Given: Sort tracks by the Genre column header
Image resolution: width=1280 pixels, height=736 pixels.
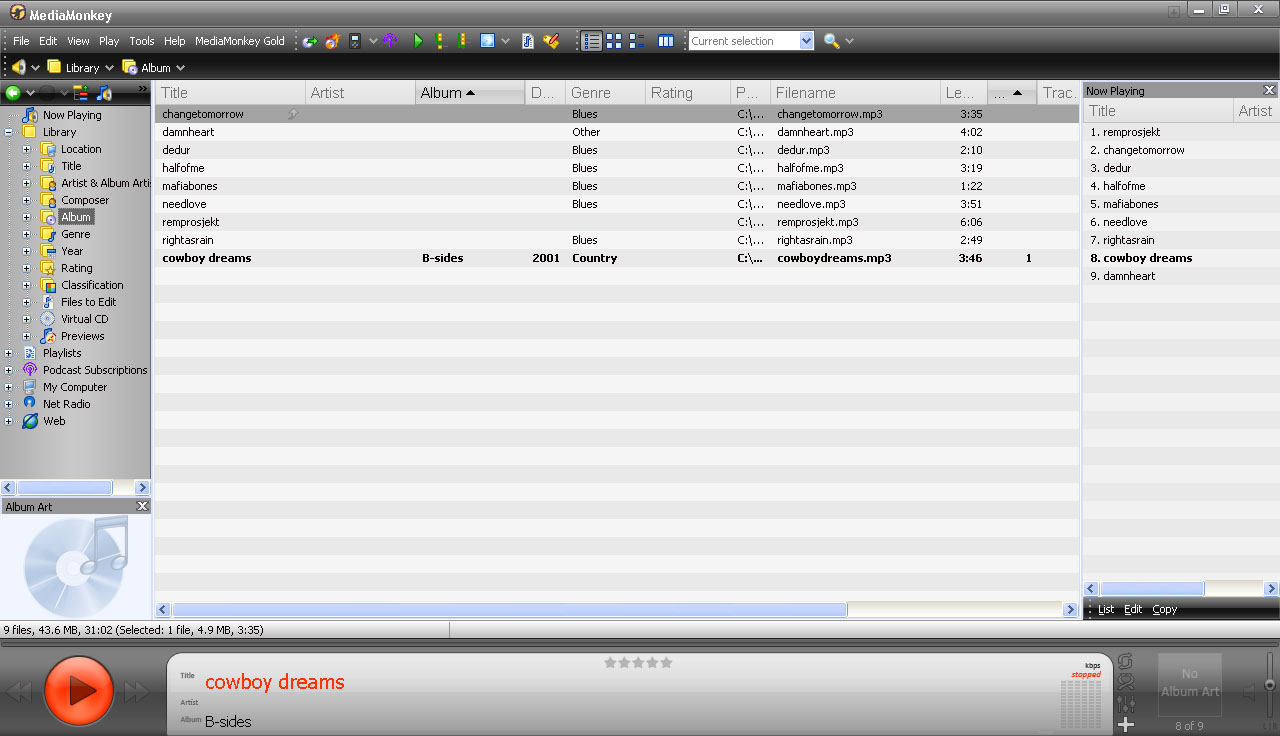Looking at the screenshot, I should click(x=605, y=93).
